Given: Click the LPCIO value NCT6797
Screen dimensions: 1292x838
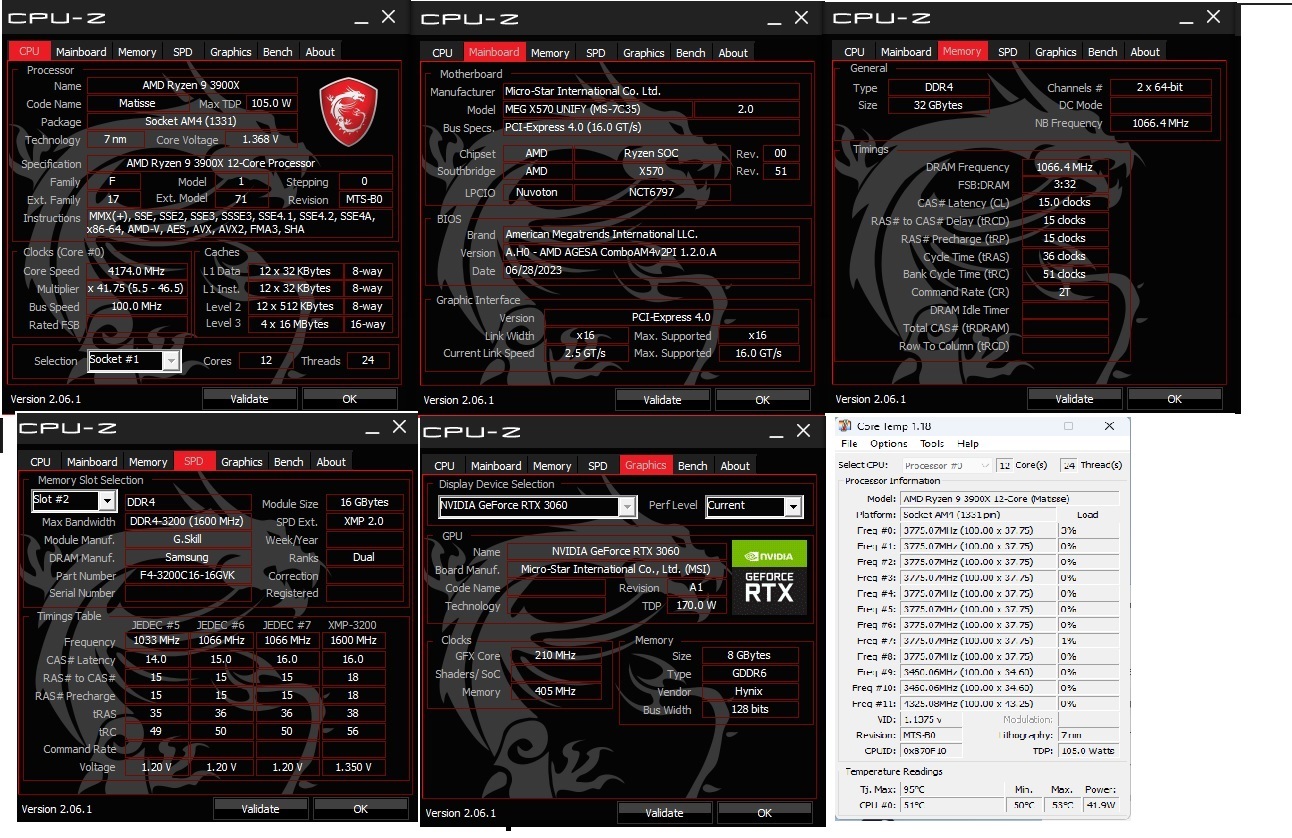Looking at the screenshot, I should [651, 192].
